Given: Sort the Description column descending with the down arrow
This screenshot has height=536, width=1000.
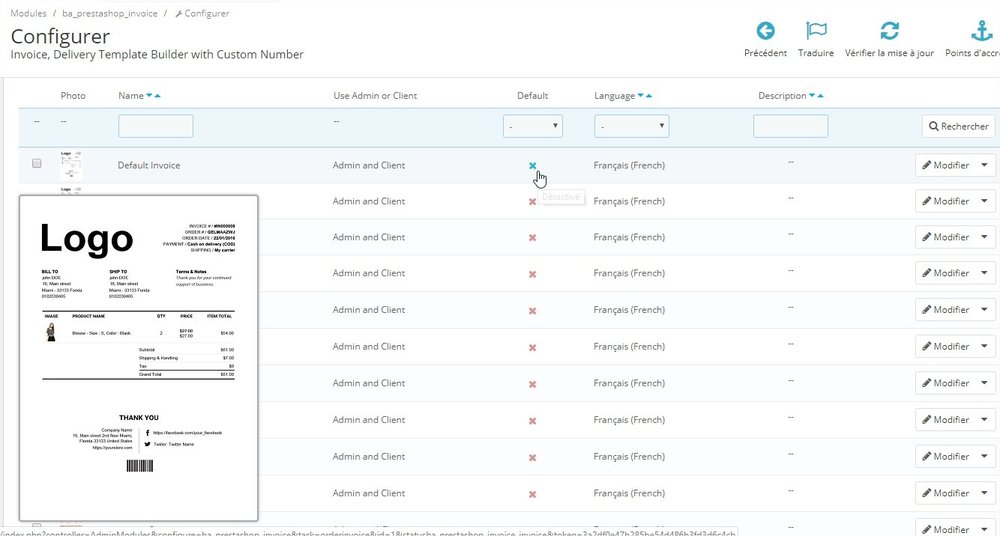Looking at the screenshot, I should pyautogui.click(x=812, y=96).
